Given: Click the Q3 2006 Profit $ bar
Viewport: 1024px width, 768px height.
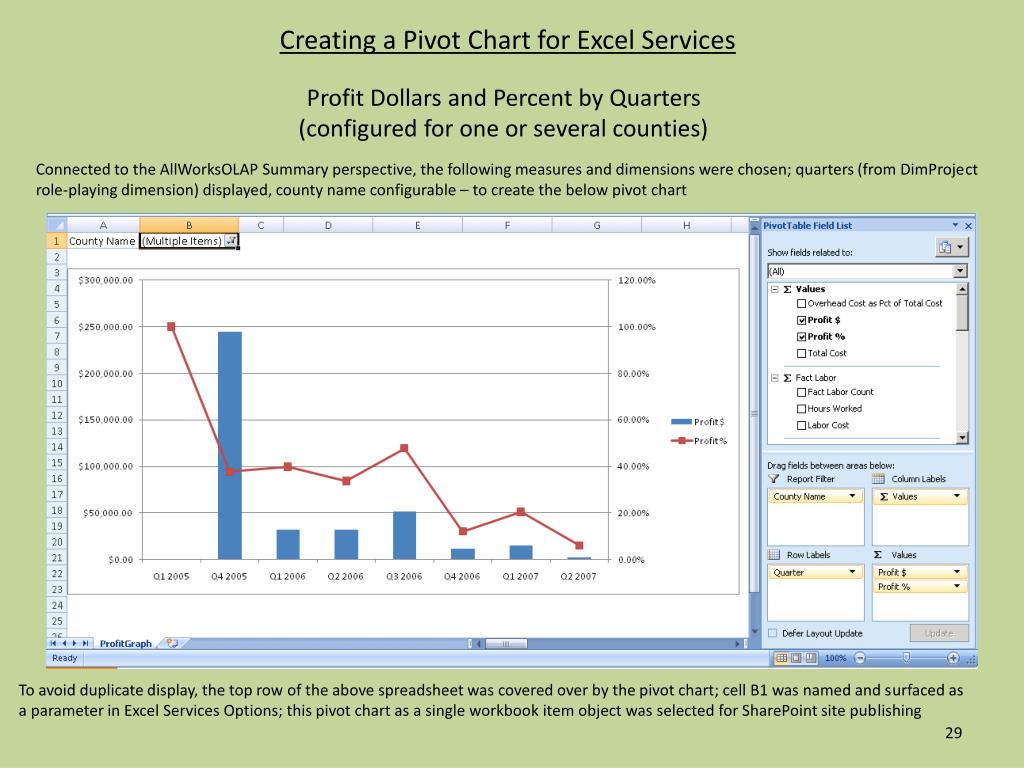Looking at the screenshot, I should coord(404,536).
